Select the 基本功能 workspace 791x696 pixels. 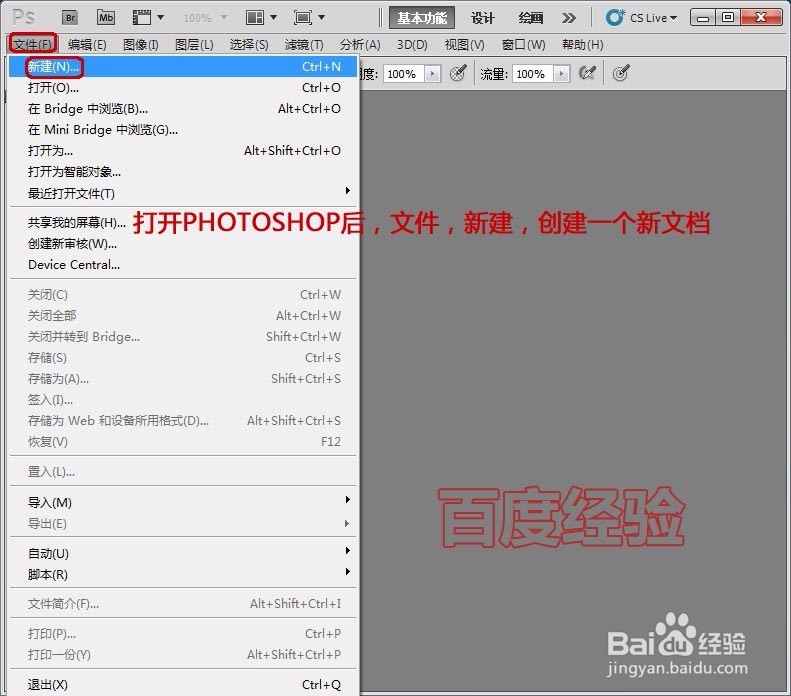422,18
